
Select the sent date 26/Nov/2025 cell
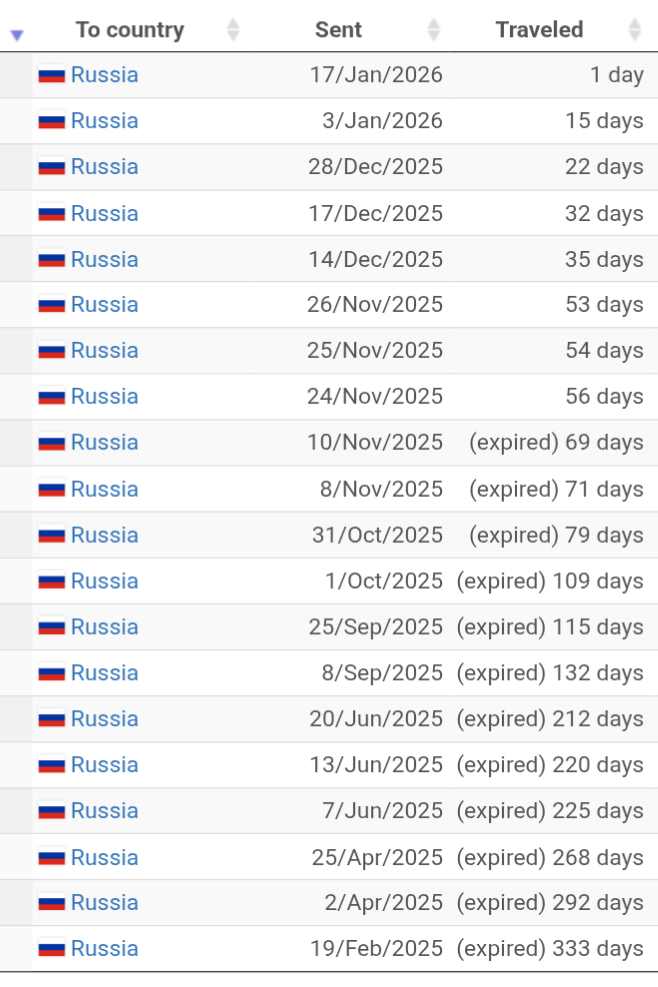pyautogui.click(x=375, y=305)
